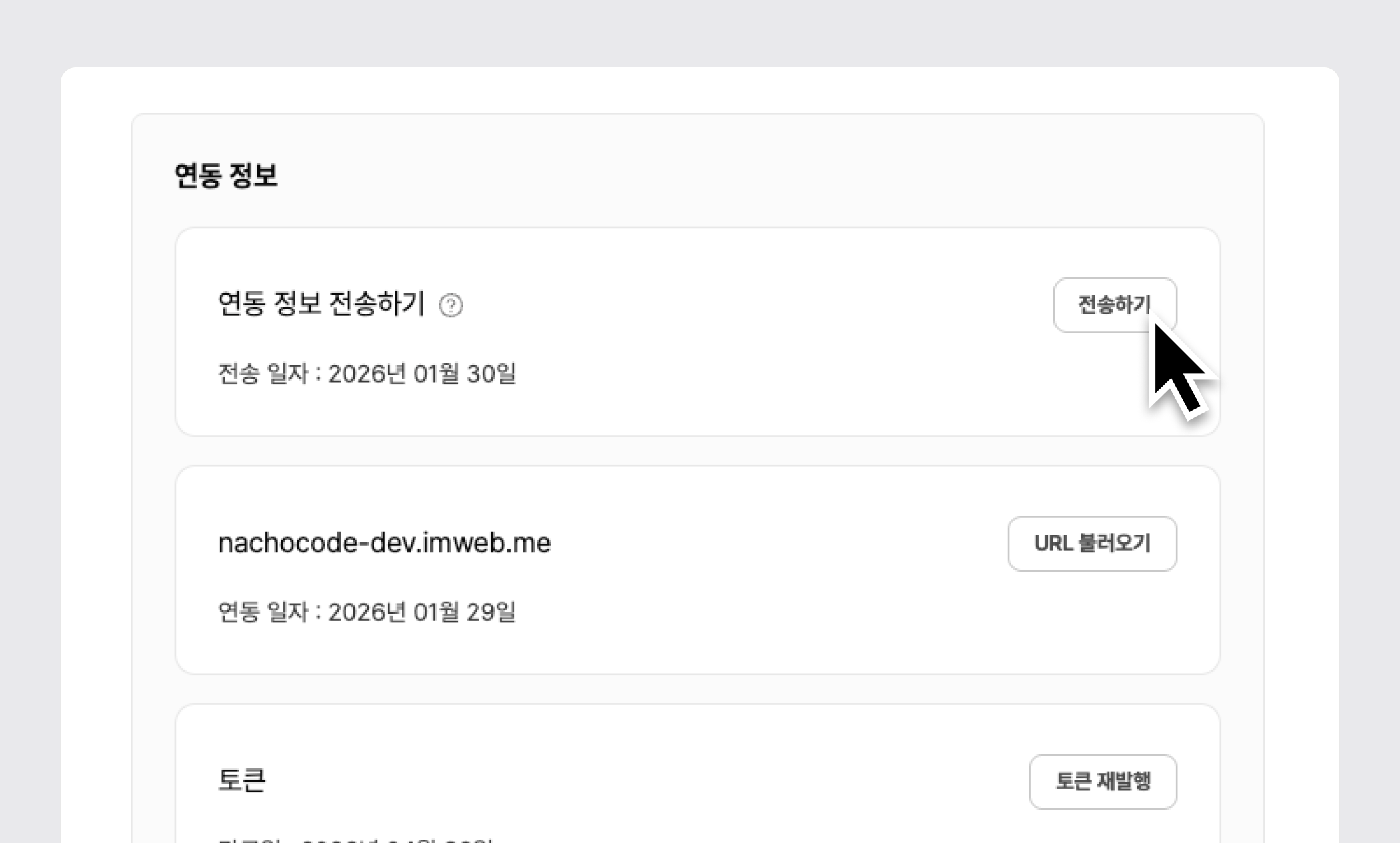The image size is (1400, 843).
Task: Reissue the token via 토큰 재발행
Action: 1103,781
